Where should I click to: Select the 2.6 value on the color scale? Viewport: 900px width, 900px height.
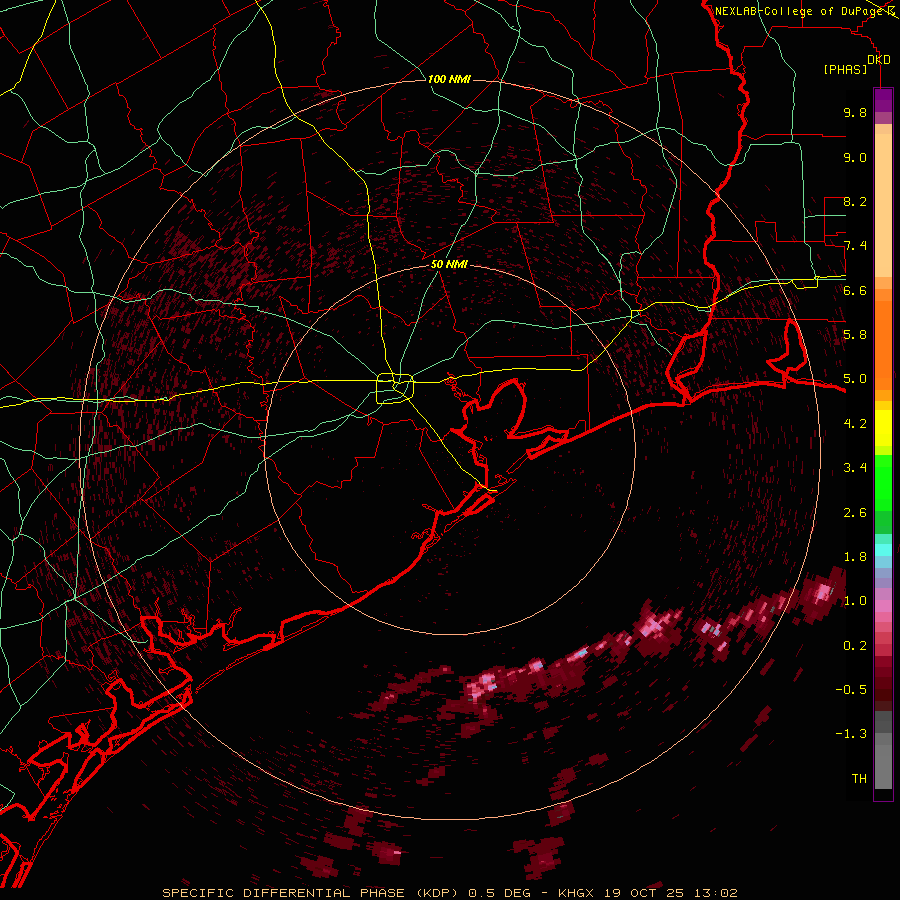pos(855,513)
